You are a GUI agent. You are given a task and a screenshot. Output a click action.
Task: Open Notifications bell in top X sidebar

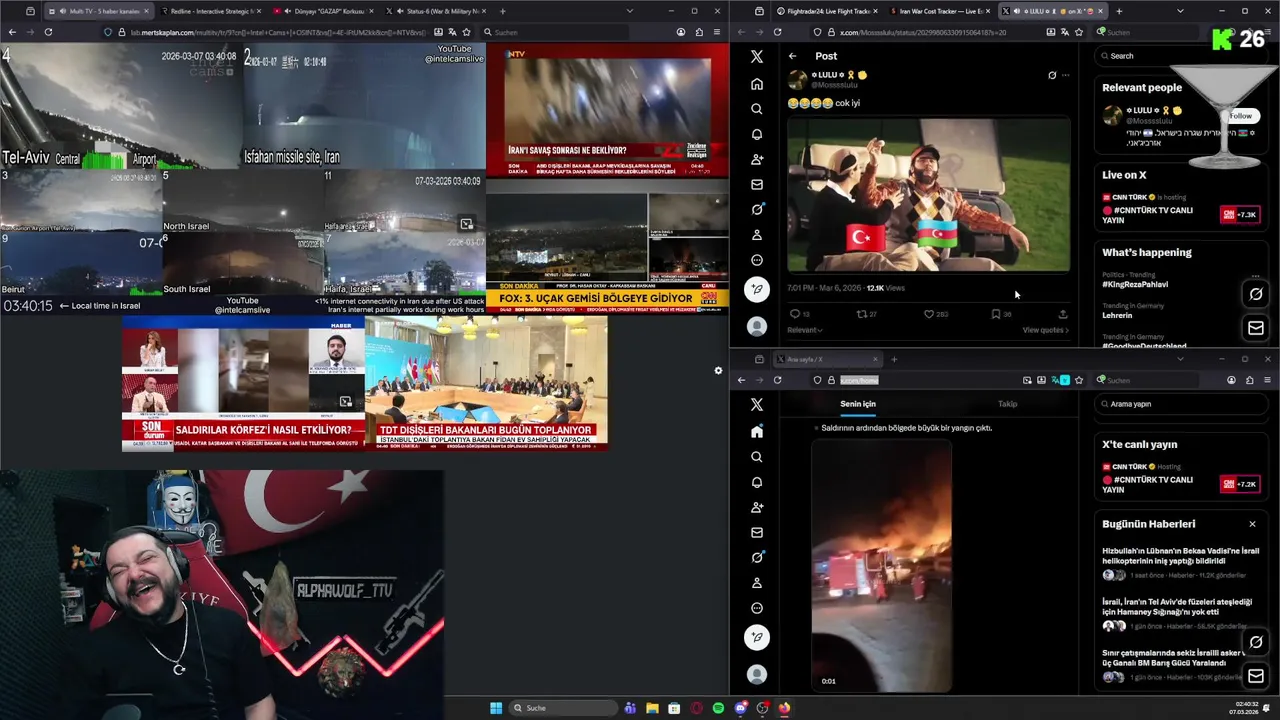757,134
